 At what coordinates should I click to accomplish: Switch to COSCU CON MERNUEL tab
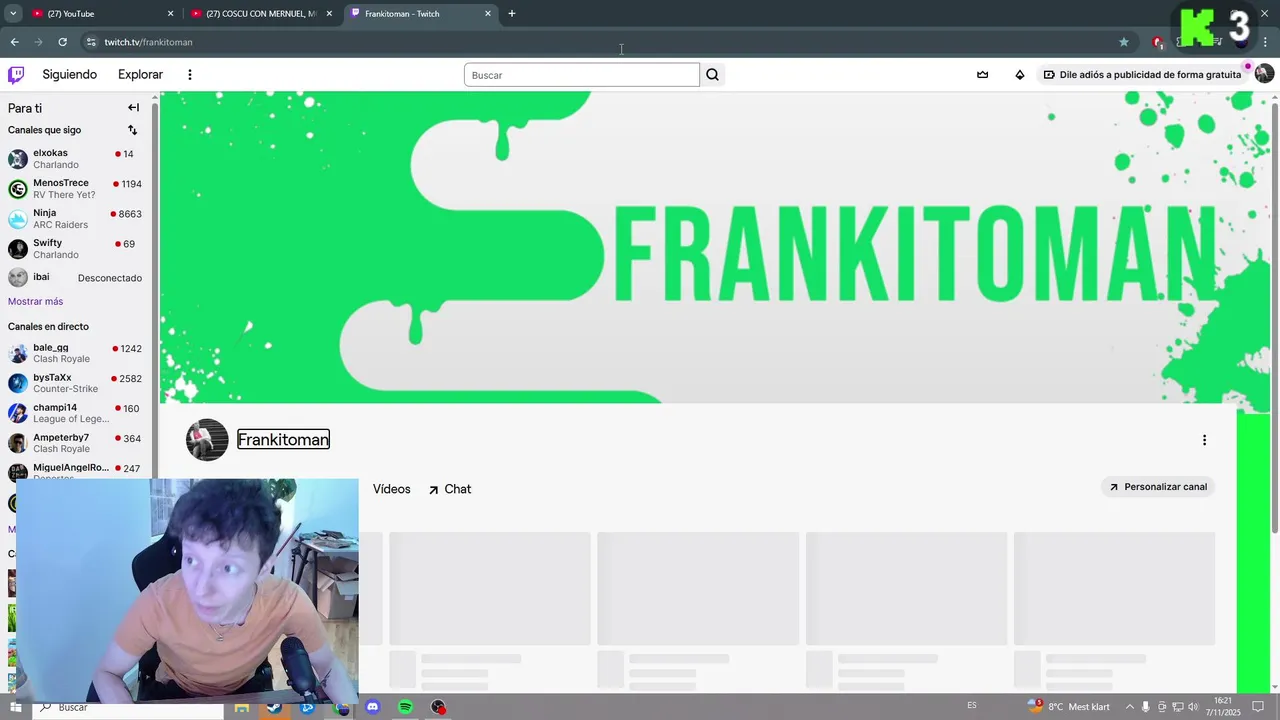262,13
